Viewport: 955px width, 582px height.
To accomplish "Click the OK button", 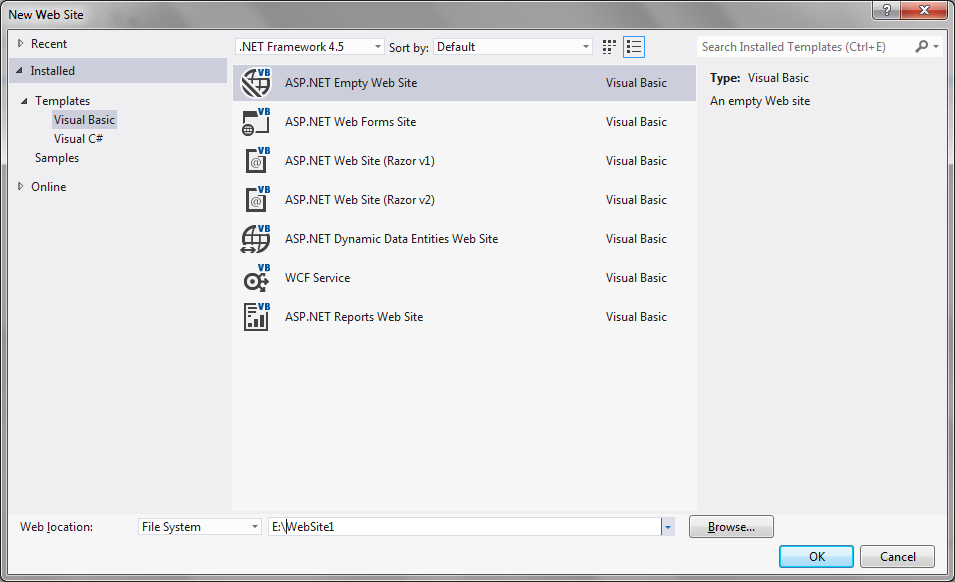I will pos(816,556).
